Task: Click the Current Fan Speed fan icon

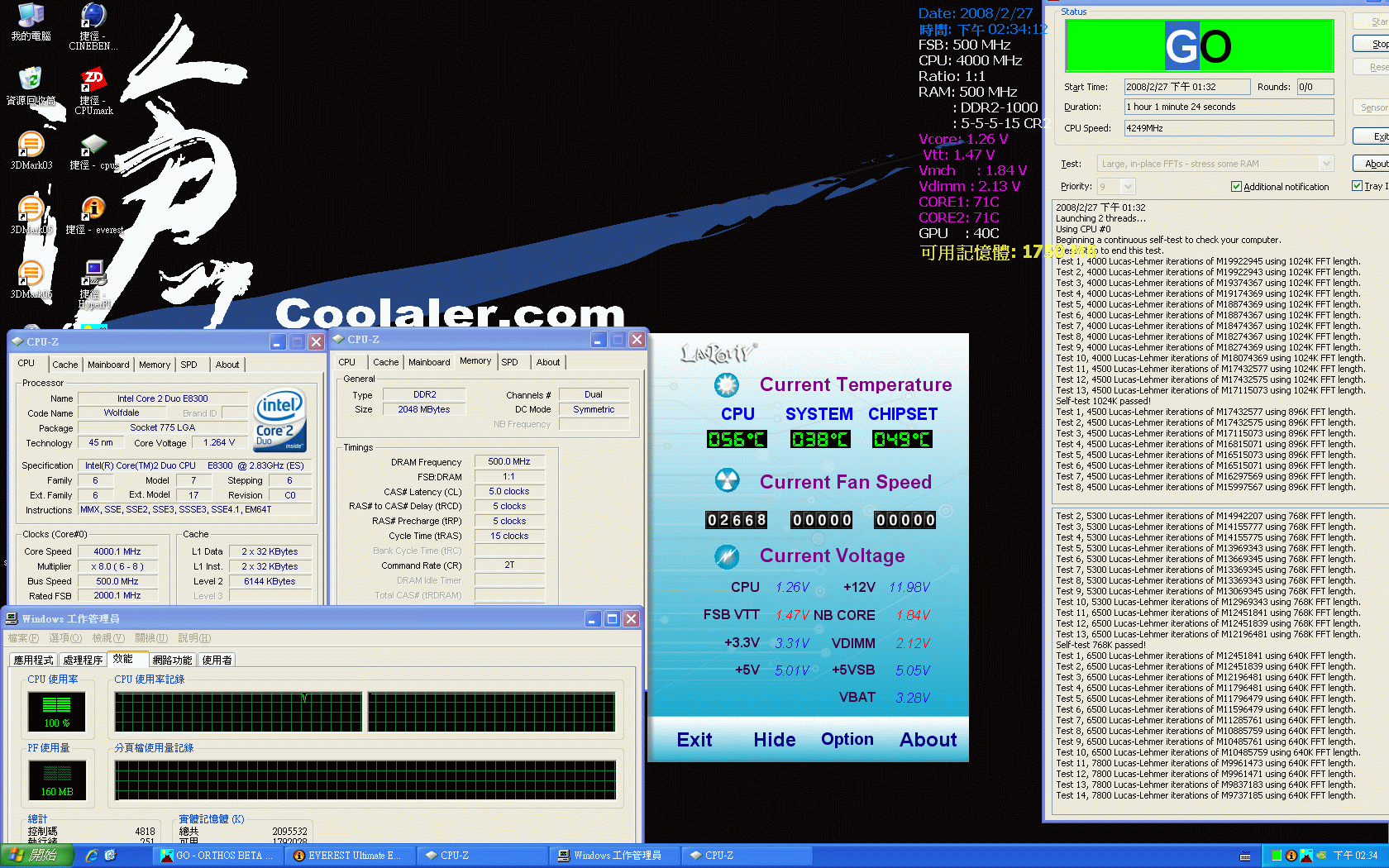Action: click(727, 481)
